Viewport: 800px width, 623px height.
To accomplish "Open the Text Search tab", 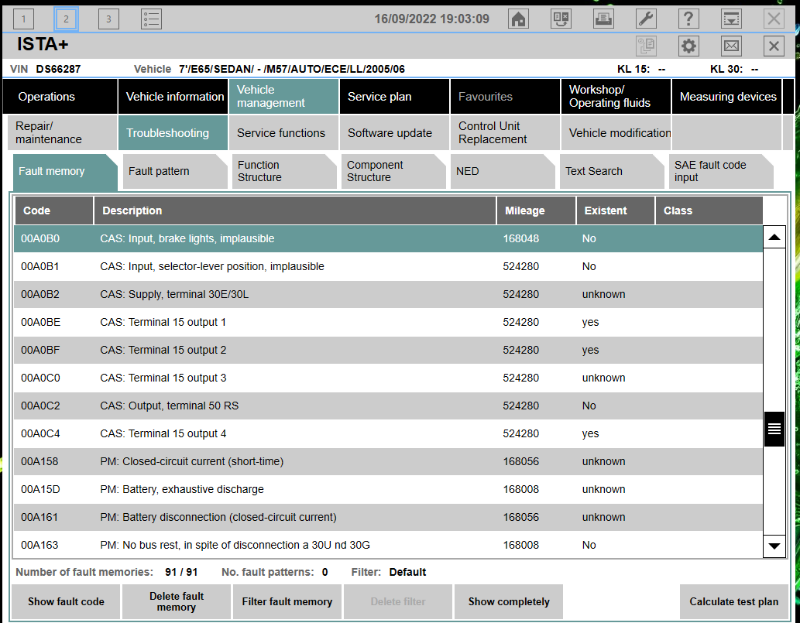I will tap(611, 171).
